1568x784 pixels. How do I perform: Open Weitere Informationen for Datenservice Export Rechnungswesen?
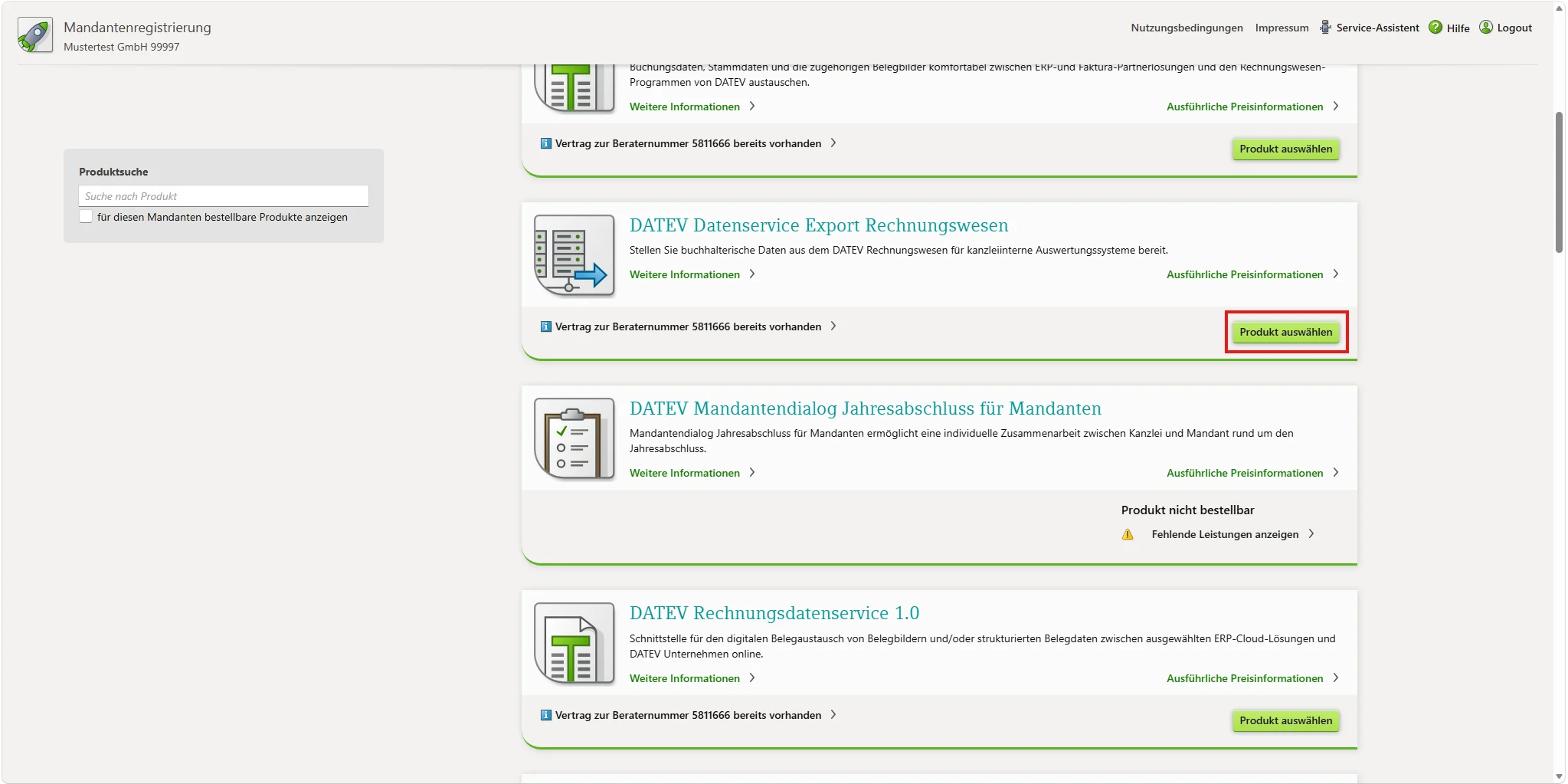coord(685,274)
